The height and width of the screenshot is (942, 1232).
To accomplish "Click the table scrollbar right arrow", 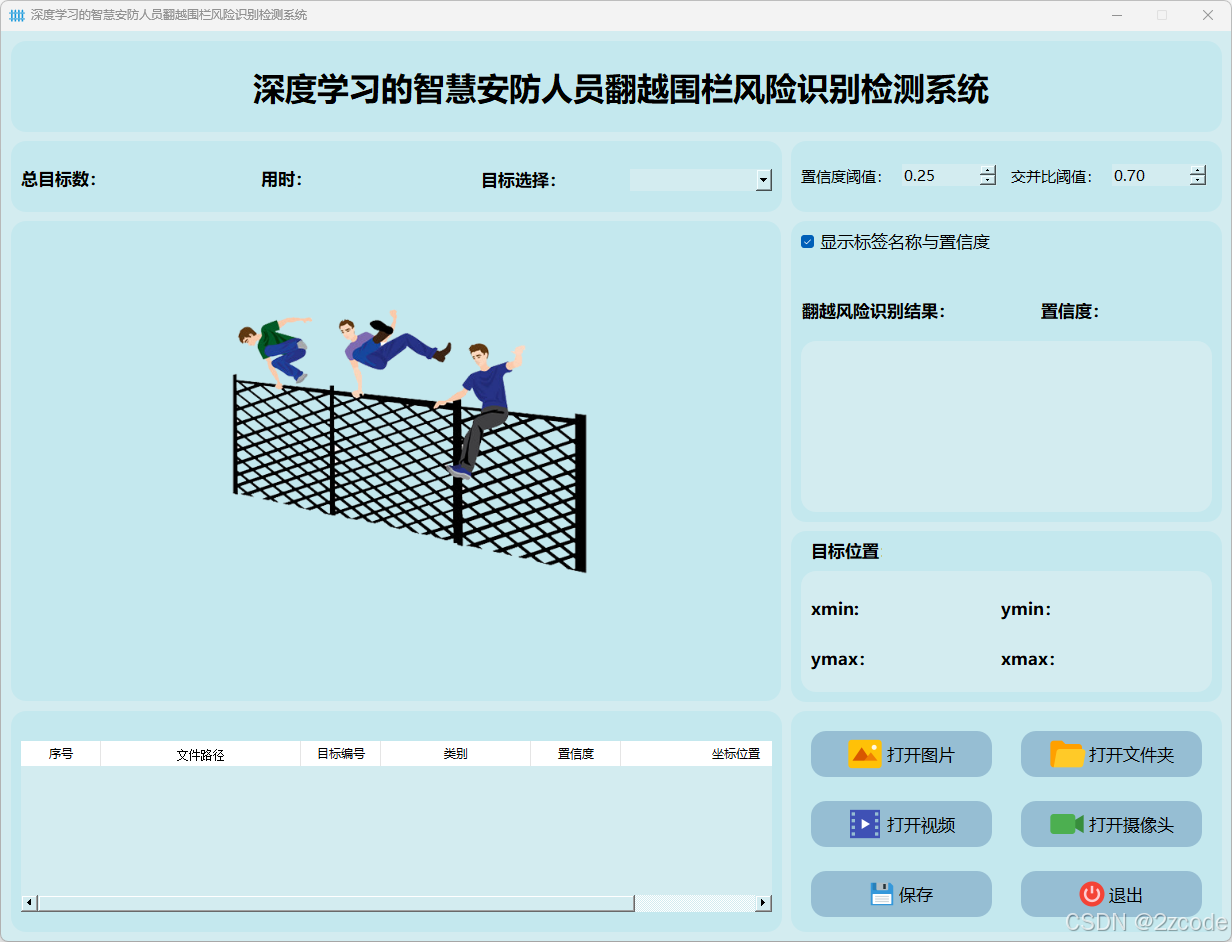I will (763, 903).
